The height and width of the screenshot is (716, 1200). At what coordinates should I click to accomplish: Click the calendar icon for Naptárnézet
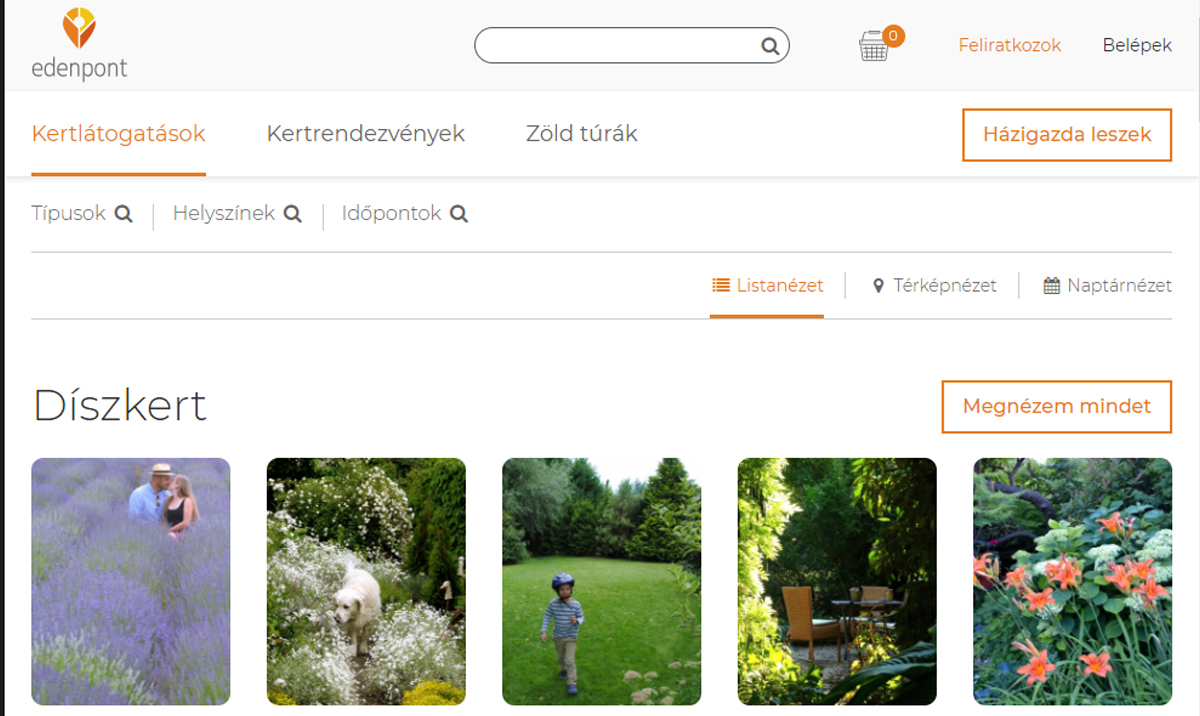1051,286
